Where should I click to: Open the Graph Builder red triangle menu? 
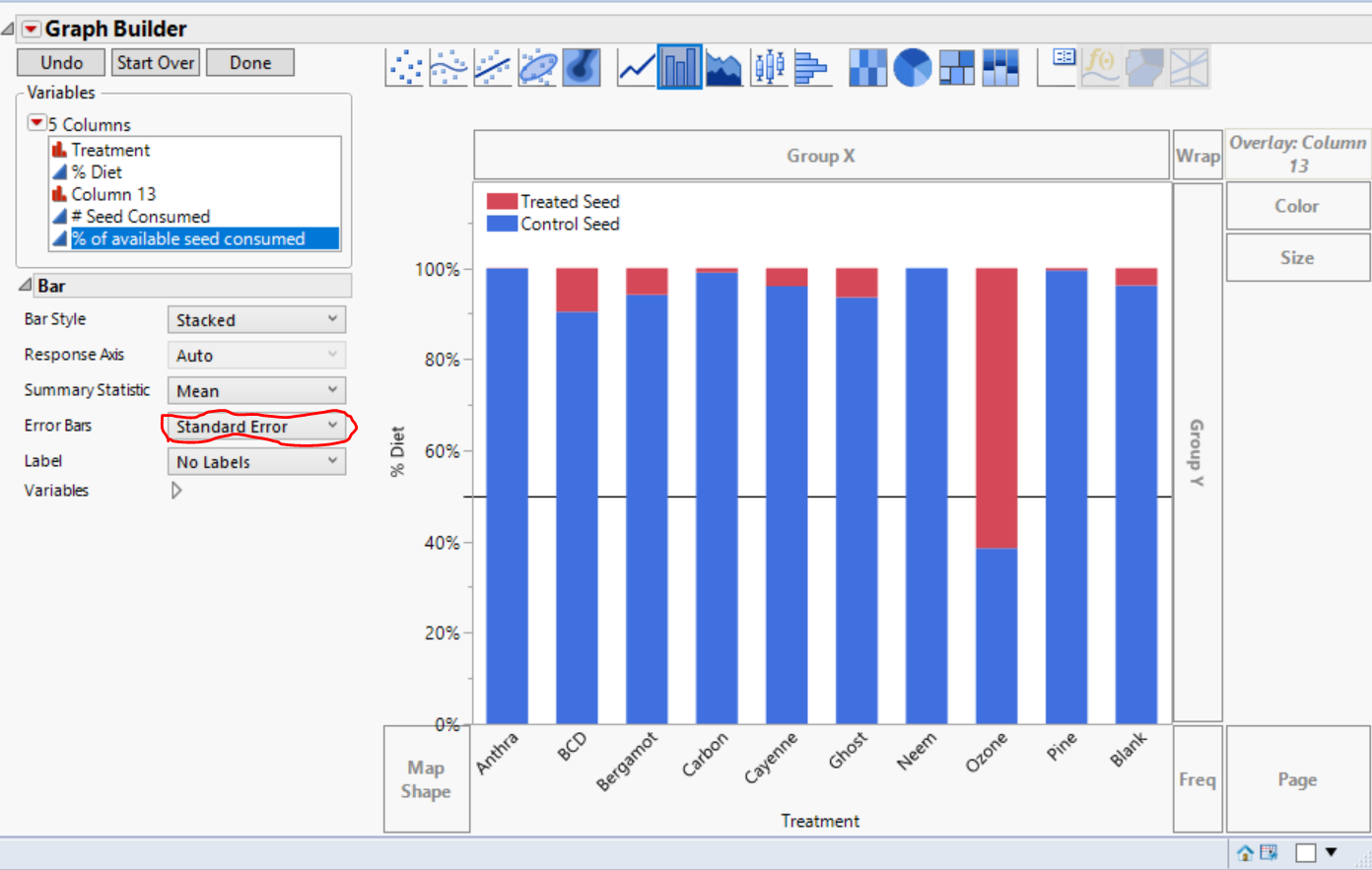pyautogui.click(x=31, y=30)
